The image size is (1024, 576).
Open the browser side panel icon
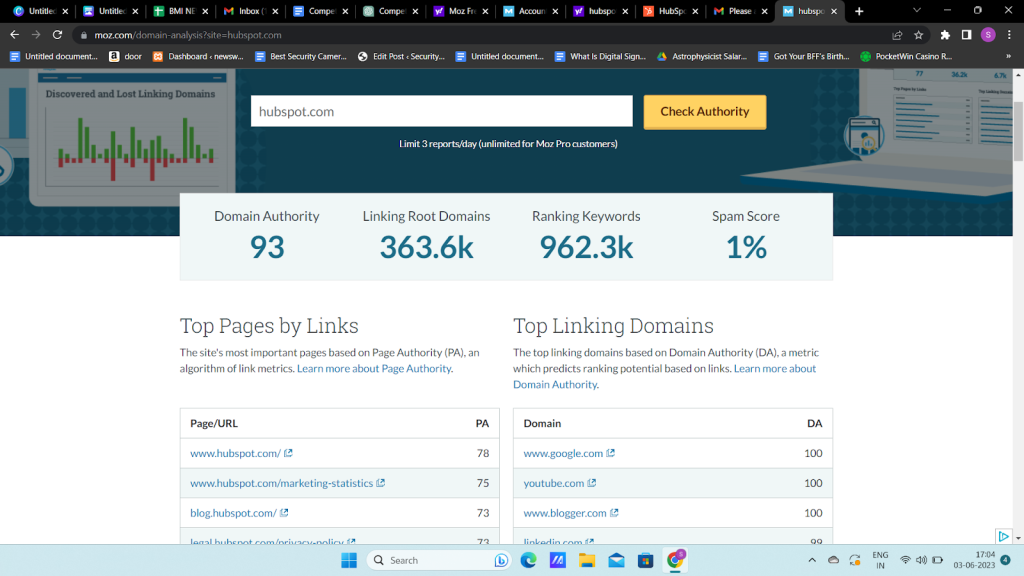point(966,35)
